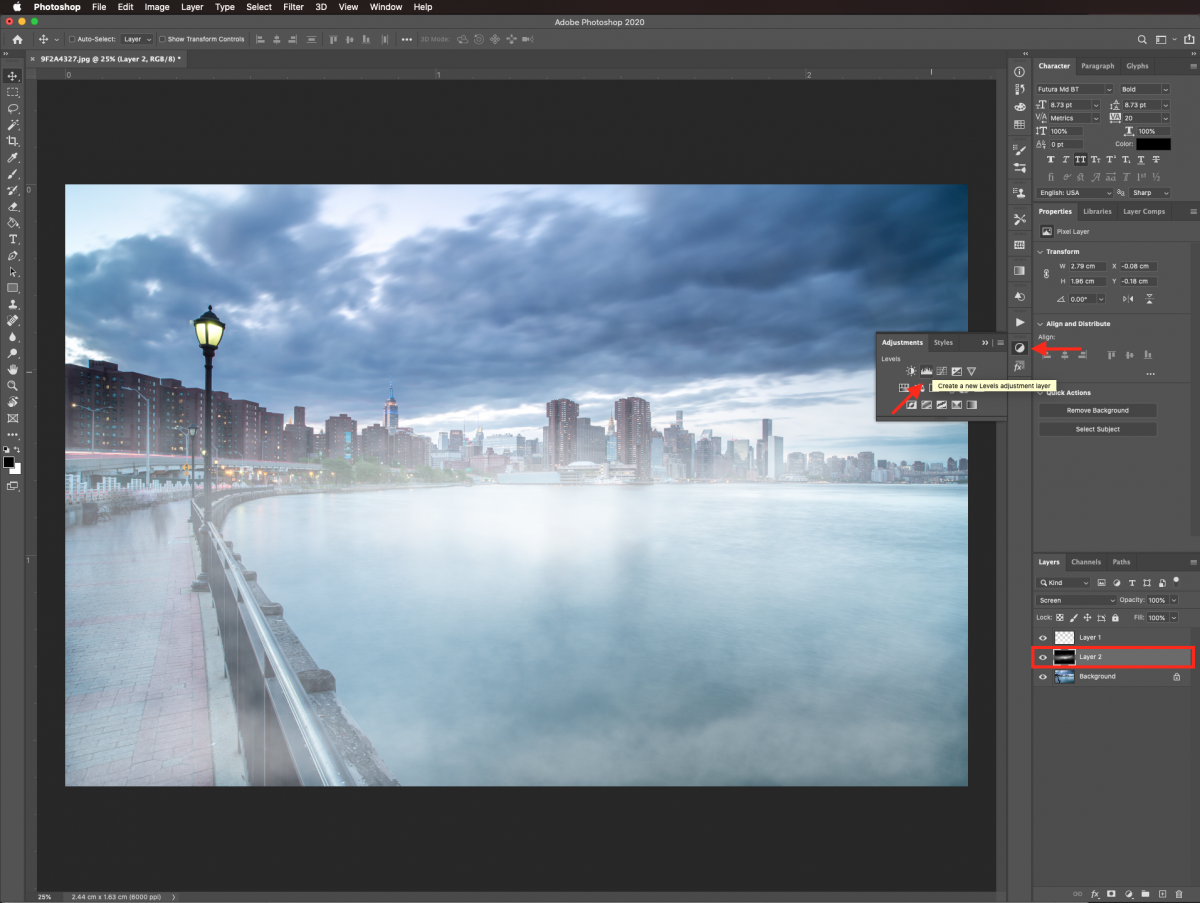Activate the Zoom tool in toolbar
1200x903 pixels.
[13, 385]
